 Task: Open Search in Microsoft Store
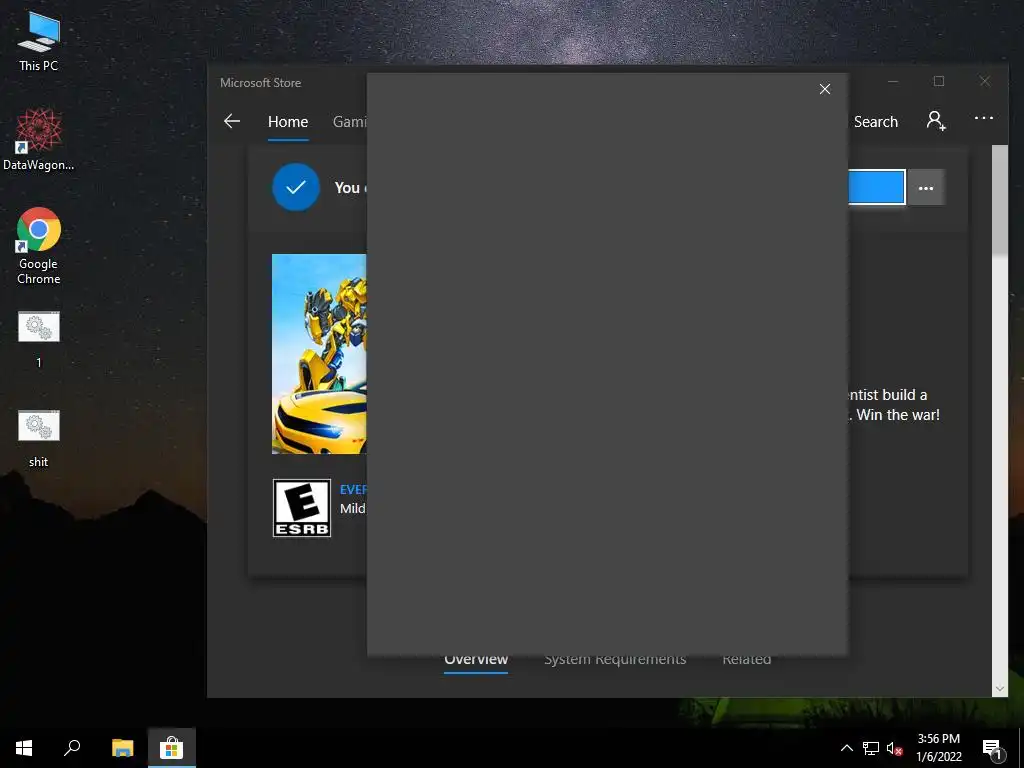coord(875,121)
